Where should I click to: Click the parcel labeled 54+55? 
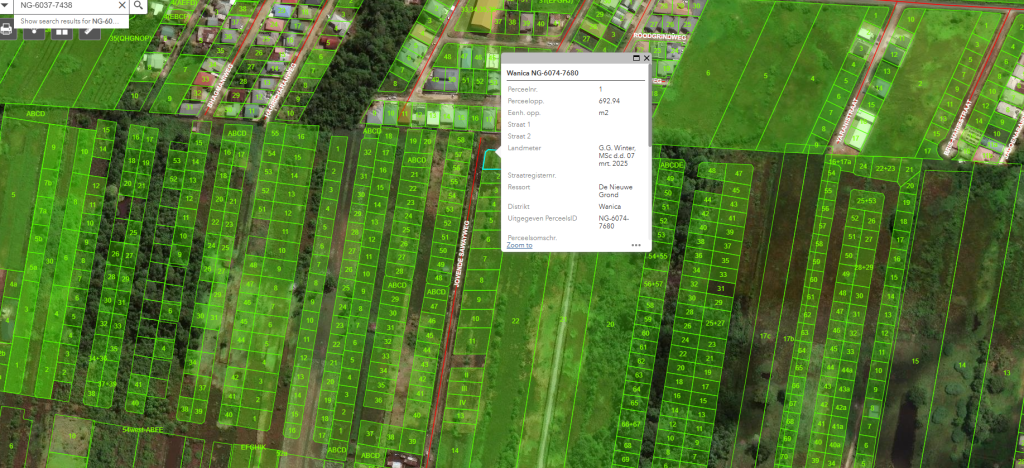[x=657, y=257]
